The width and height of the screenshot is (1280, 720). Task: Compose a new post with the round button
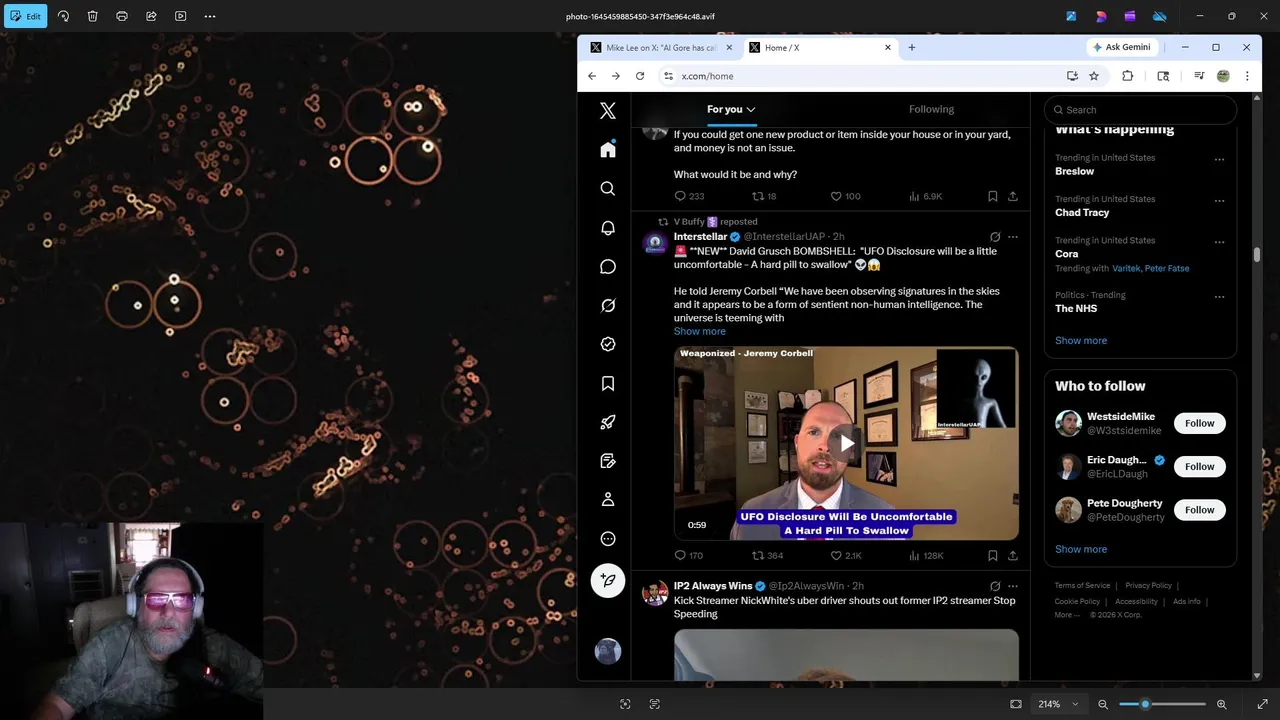(608, 581)
